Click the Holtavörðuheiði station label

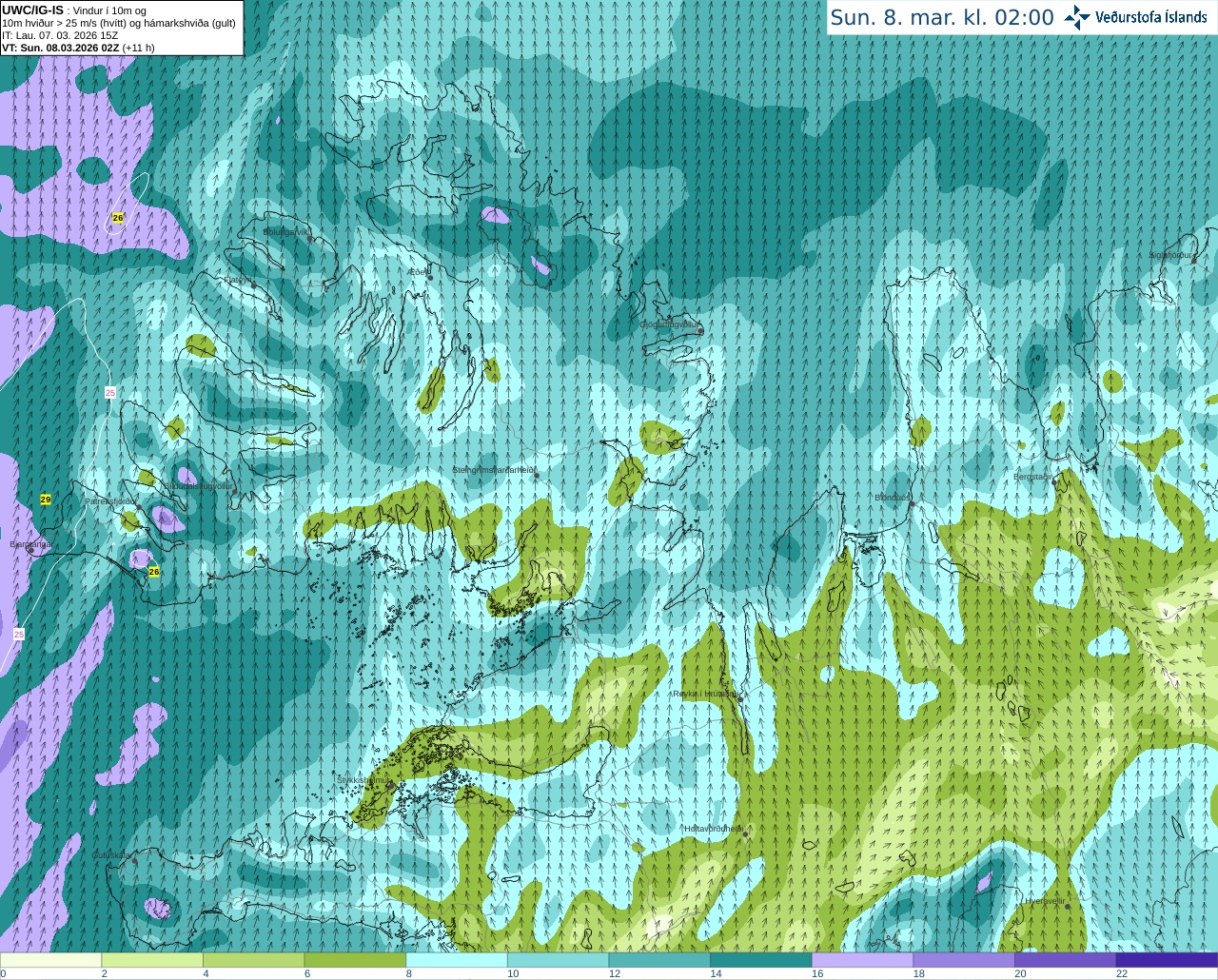(x=715, y=829)
